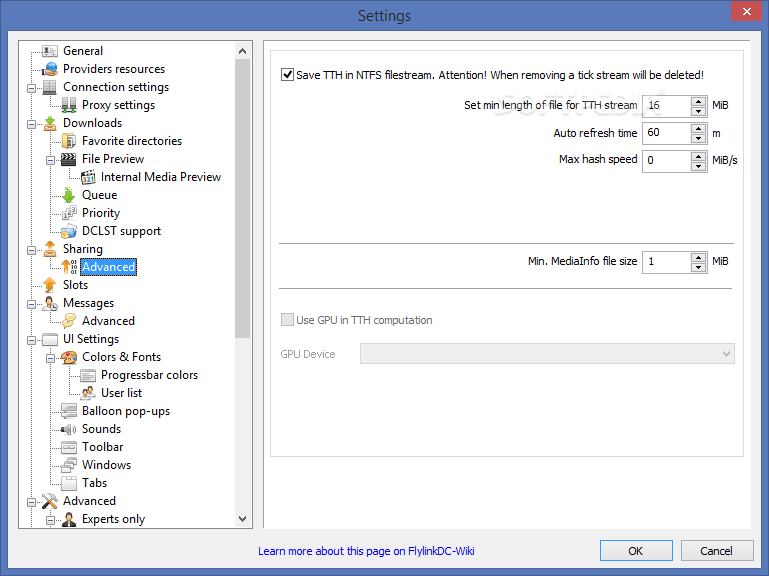Increase Max hash speed value
The width and height of the screenshot is (769, 576).
[698, 157]
